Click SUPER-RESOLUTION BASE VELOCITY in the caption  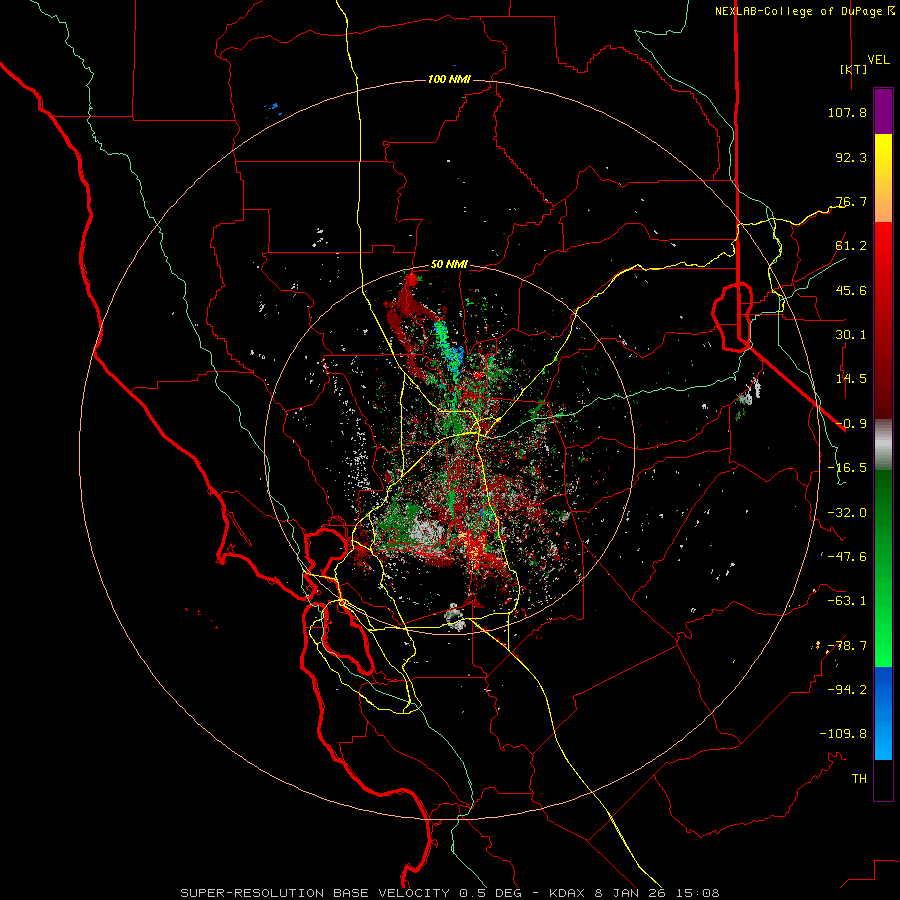(x=316, y=893)
